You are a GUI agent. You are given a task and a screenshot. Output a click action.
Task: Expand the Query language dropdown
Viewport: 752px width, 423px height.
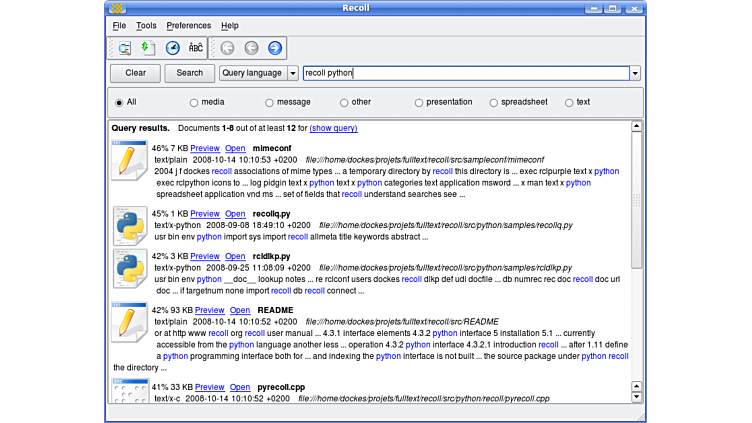coord(293,73)
